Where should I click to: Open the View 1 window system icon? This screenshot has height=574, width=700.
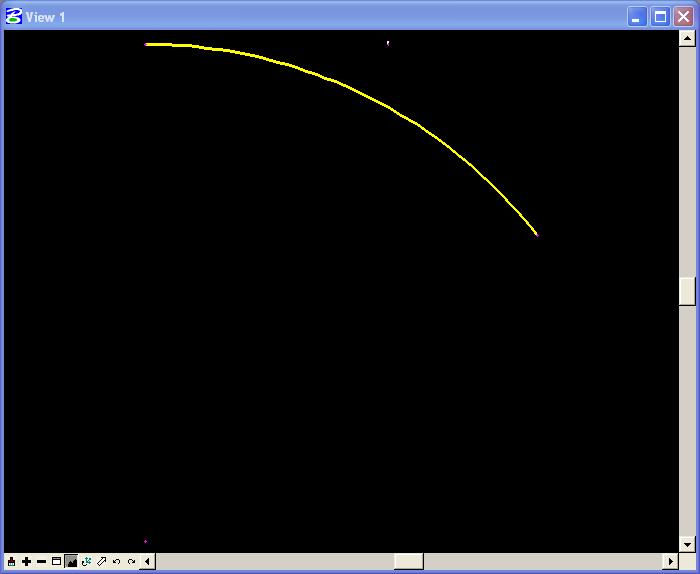click(x=13, y=17)
